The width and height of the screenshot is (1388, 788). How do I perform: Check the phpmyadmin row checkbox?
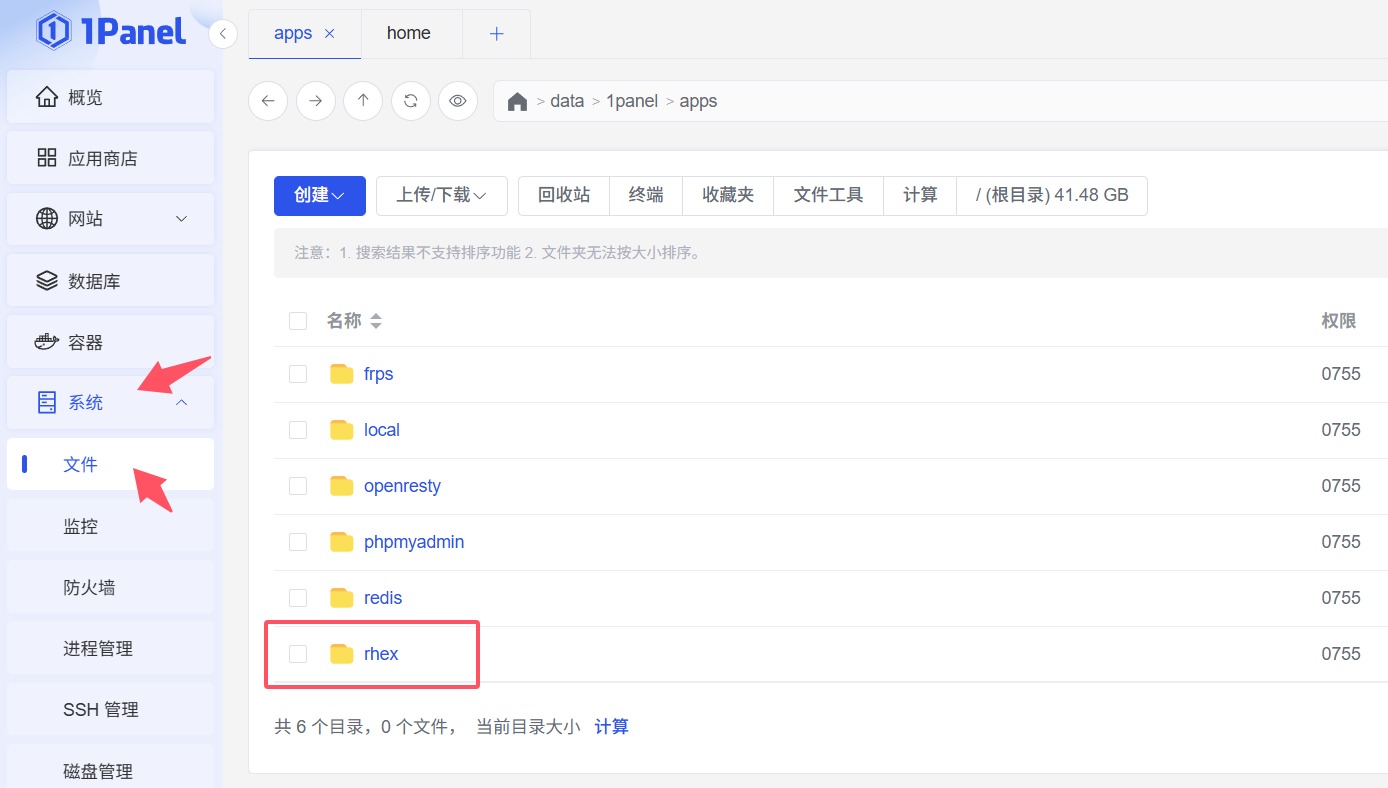298,542
